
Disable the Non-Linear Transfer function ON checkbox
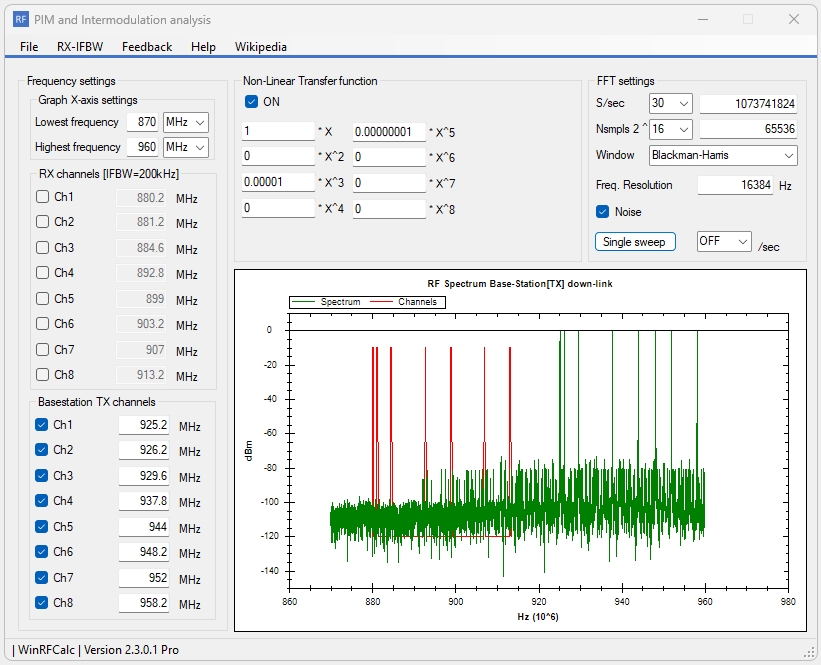click(250, 101)
